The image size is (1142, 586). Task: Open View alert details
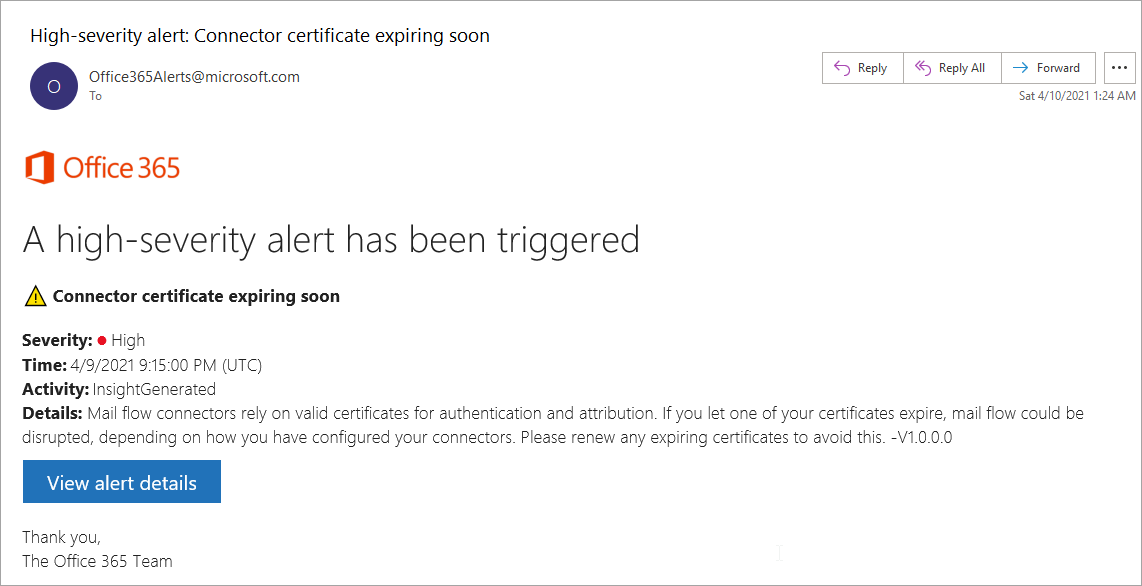click(x=121, y=482)
